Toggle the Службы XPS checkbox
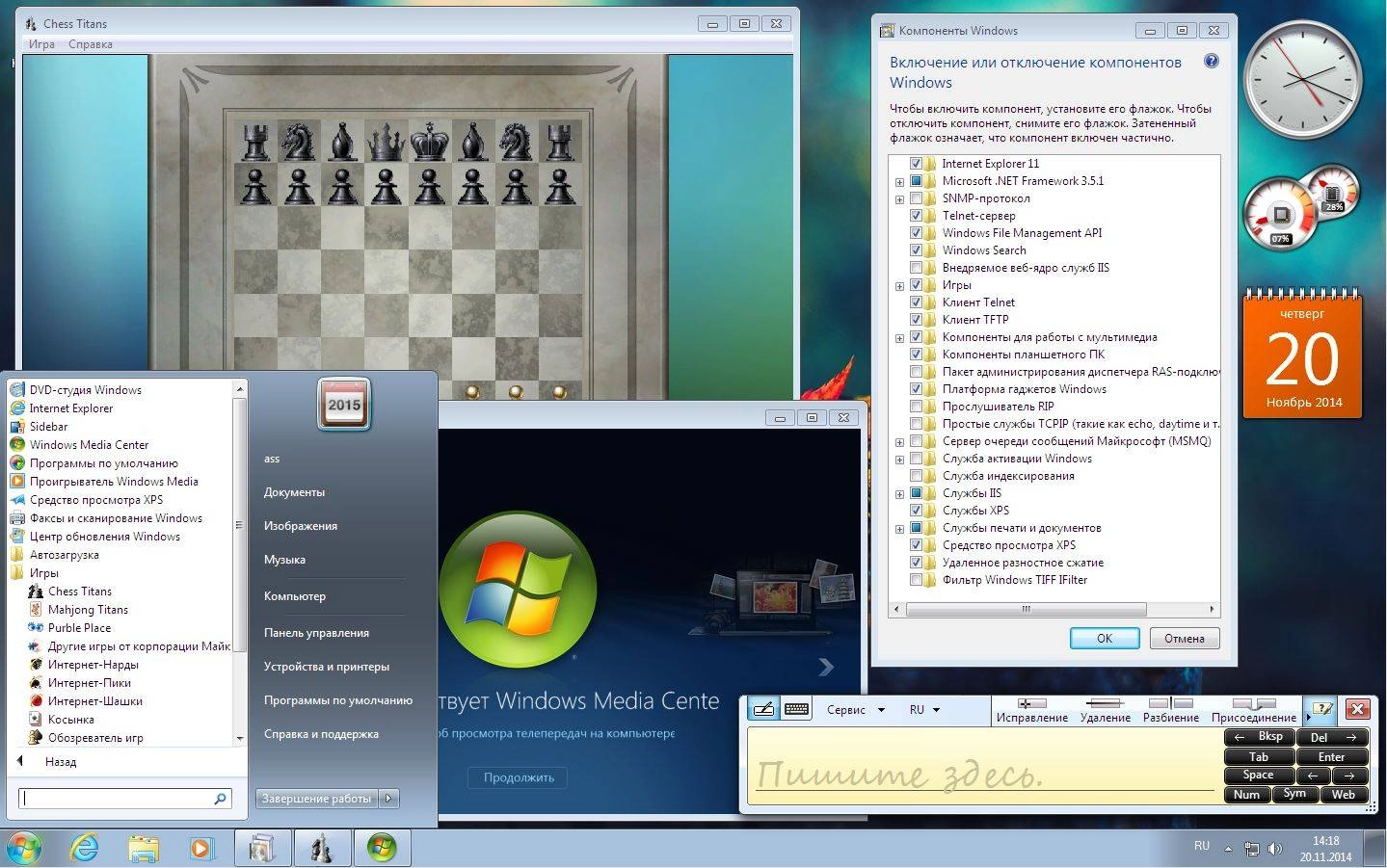 [916, 511]
